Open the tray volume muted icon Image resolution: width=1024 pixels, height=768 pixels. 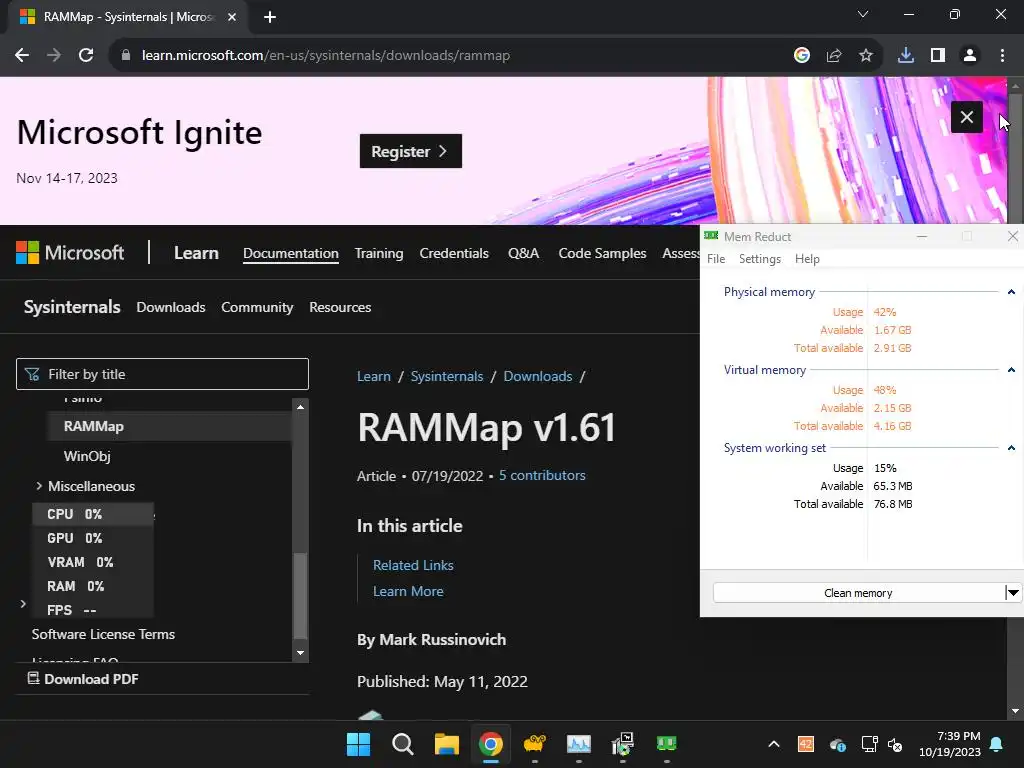[x=895, y=744]
